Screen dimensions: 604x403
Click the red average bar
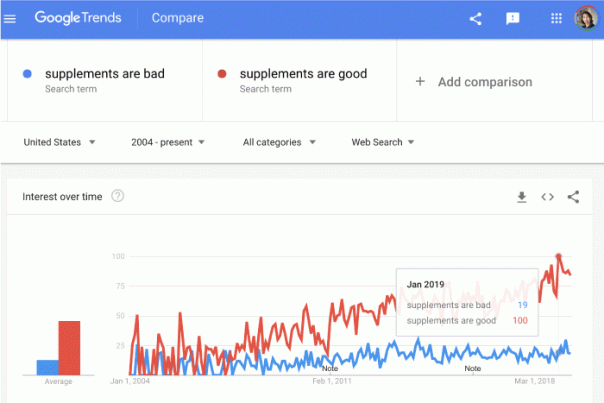click(x=69, y=347)
